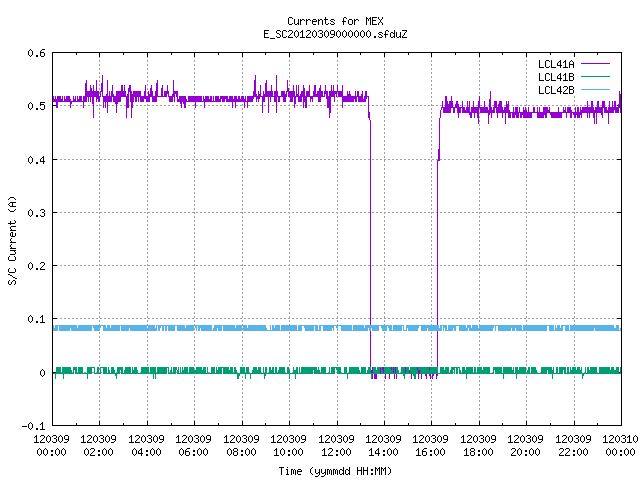Image resolution: width=640 pixels, height=480 pixels.
Task: Click the LCL41A legend label
Action: pyautogui.click(x=556, y=64)
